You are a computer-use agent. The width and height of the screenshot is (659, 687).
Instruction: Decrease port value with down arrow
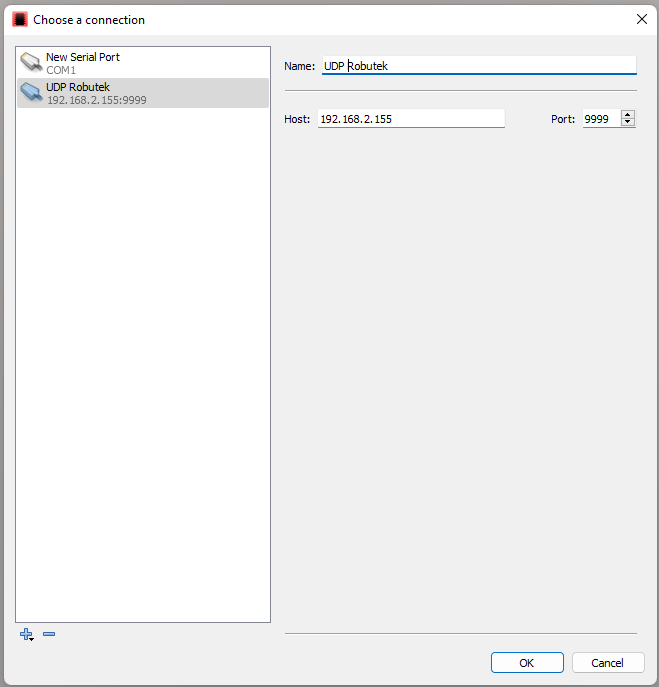627,123
